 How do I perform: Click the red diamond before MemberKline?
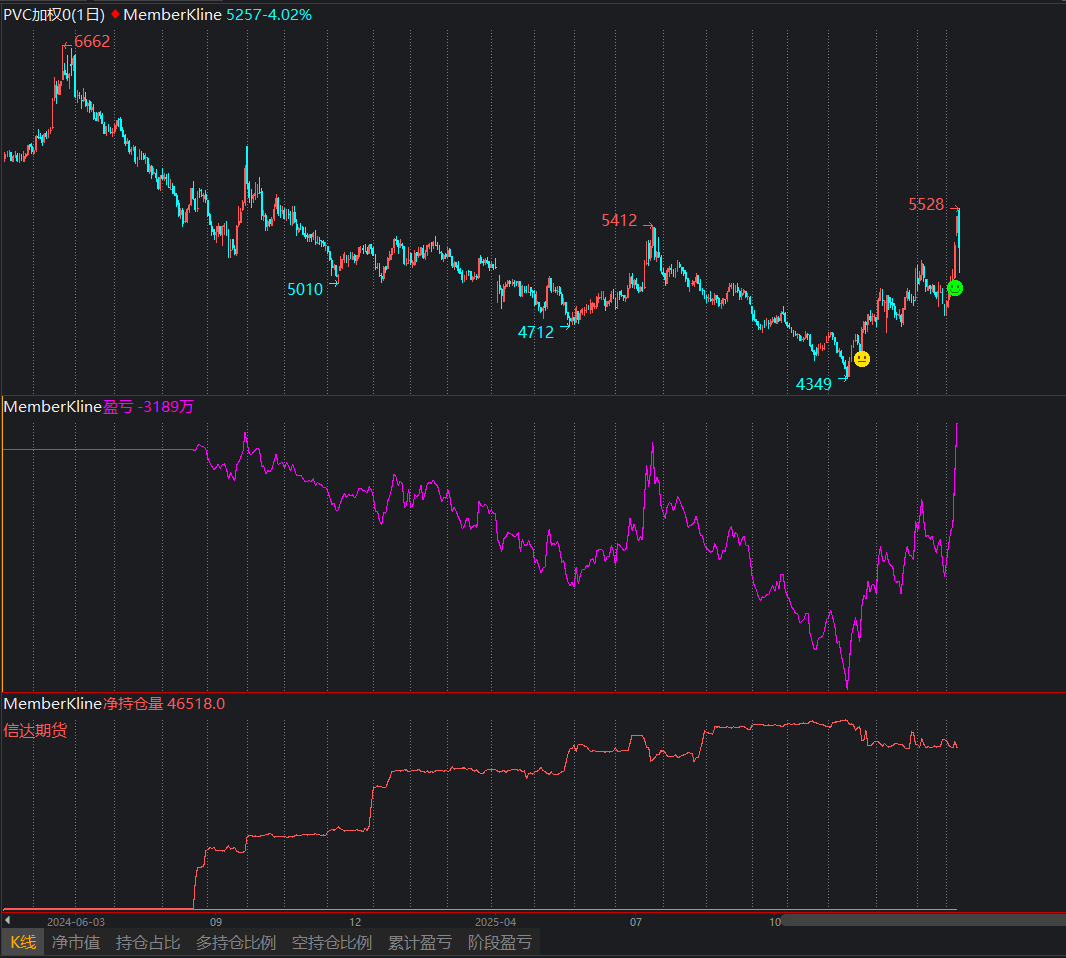[x=115, y=14]
